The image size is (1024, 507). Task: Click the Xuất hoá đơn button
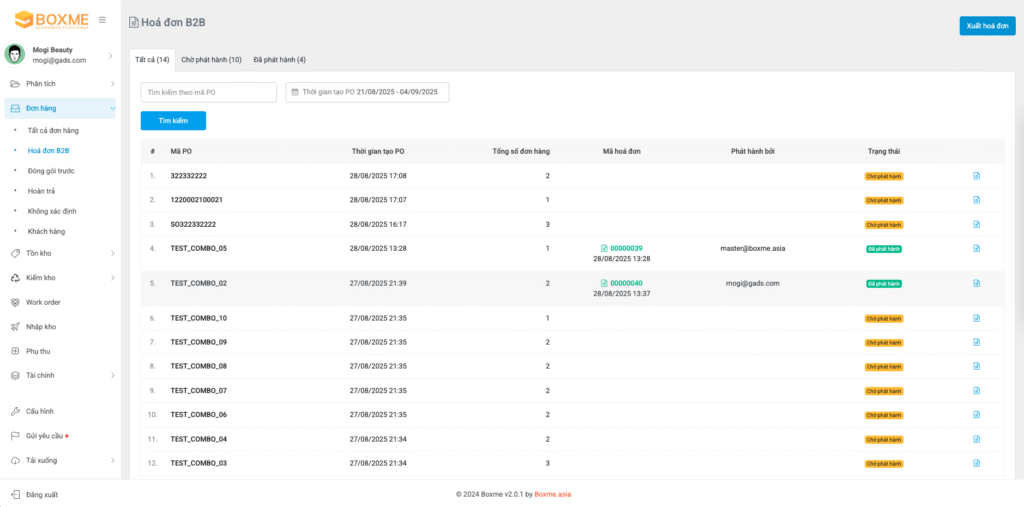tap(986, 26)
